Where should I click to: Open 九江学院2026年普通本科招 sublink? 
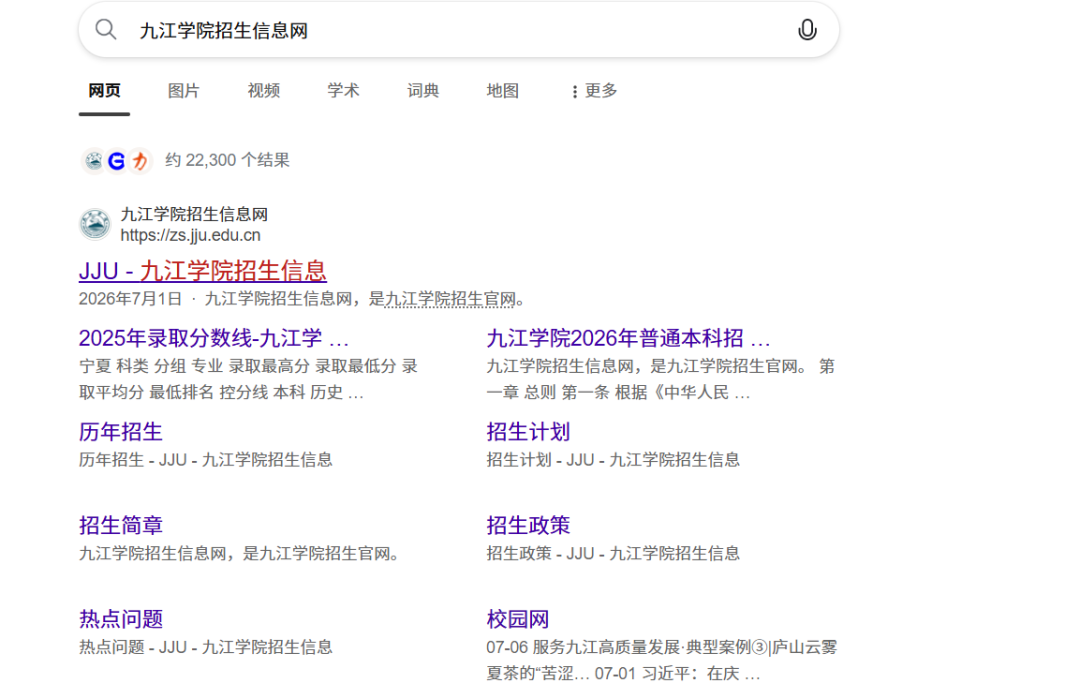(x=628, y=338)
